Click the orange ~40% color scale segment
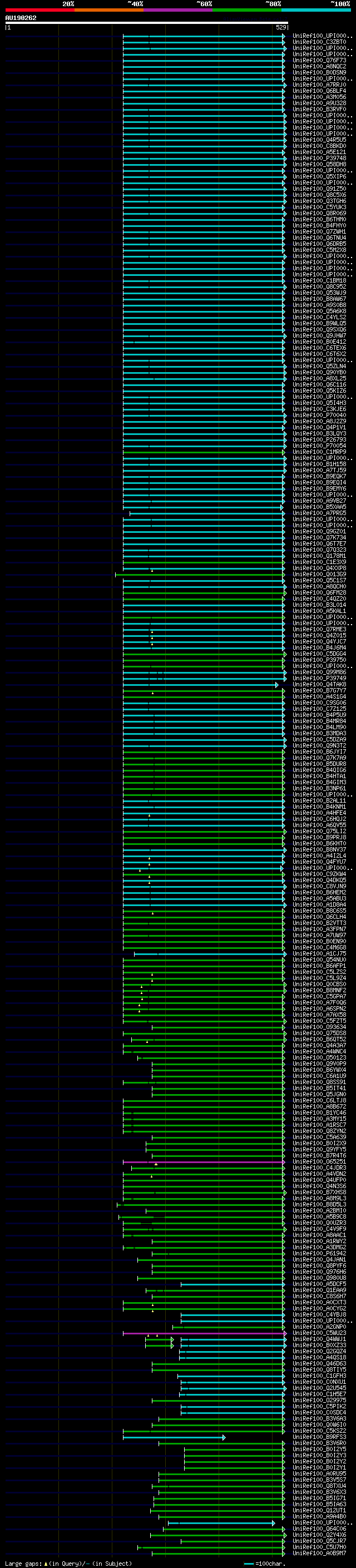Viewport: 356px width, 1568px height. (x=109, y=11)
